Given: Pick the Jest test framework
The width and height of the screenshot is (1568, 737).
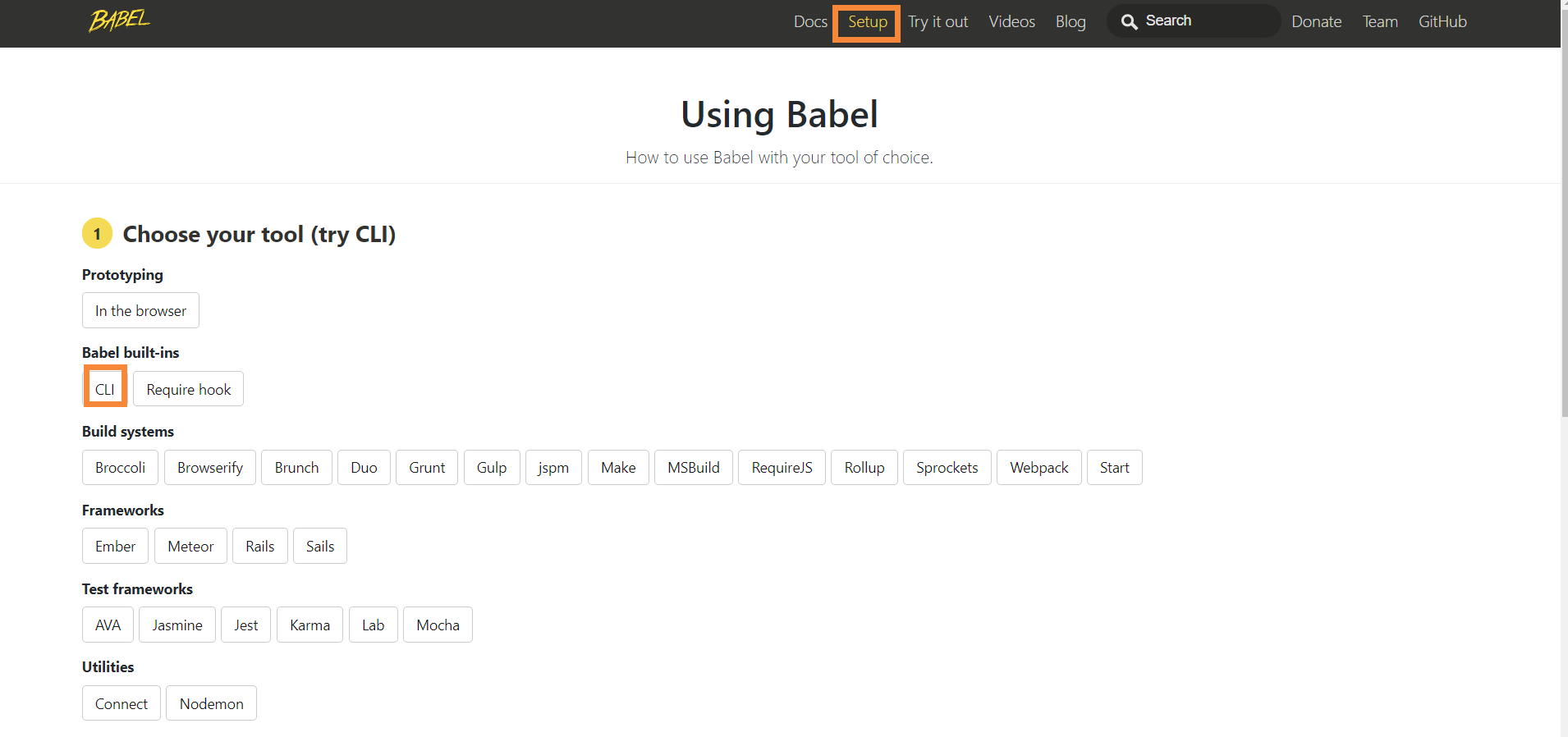Looking at the screenshot, I should (245, 625).
